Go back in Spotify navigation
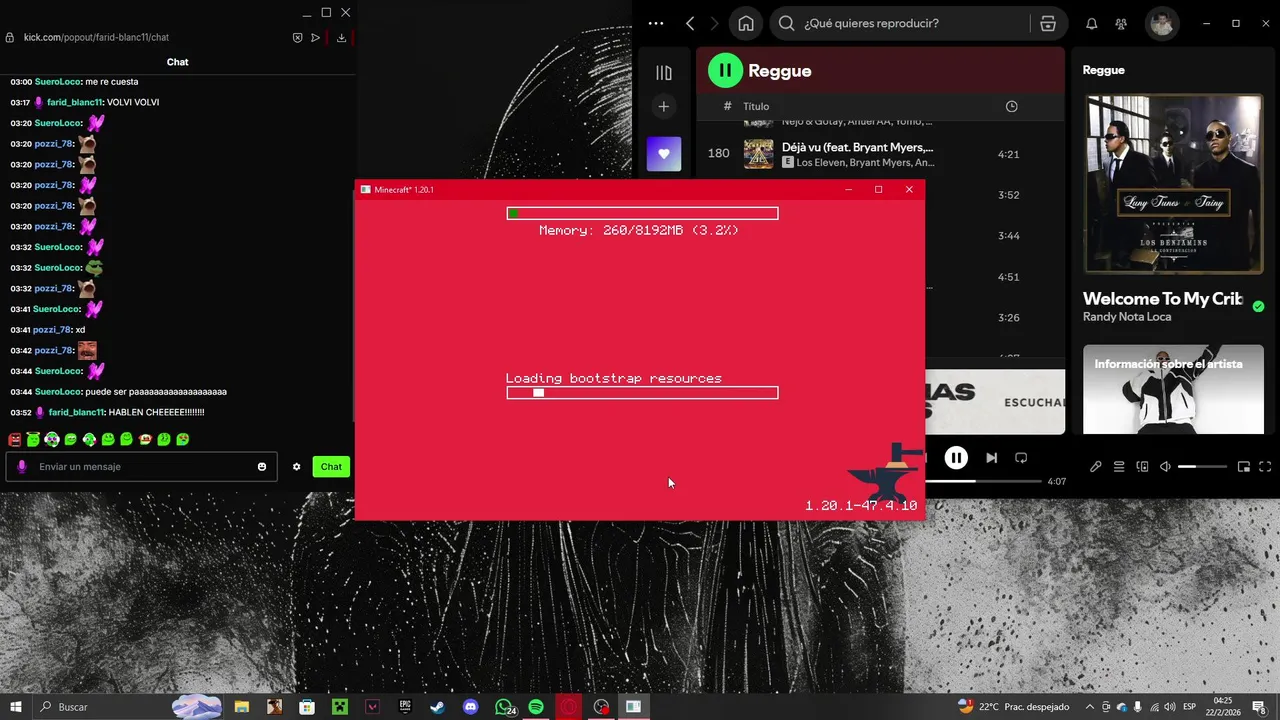 [x=690, y=23]
